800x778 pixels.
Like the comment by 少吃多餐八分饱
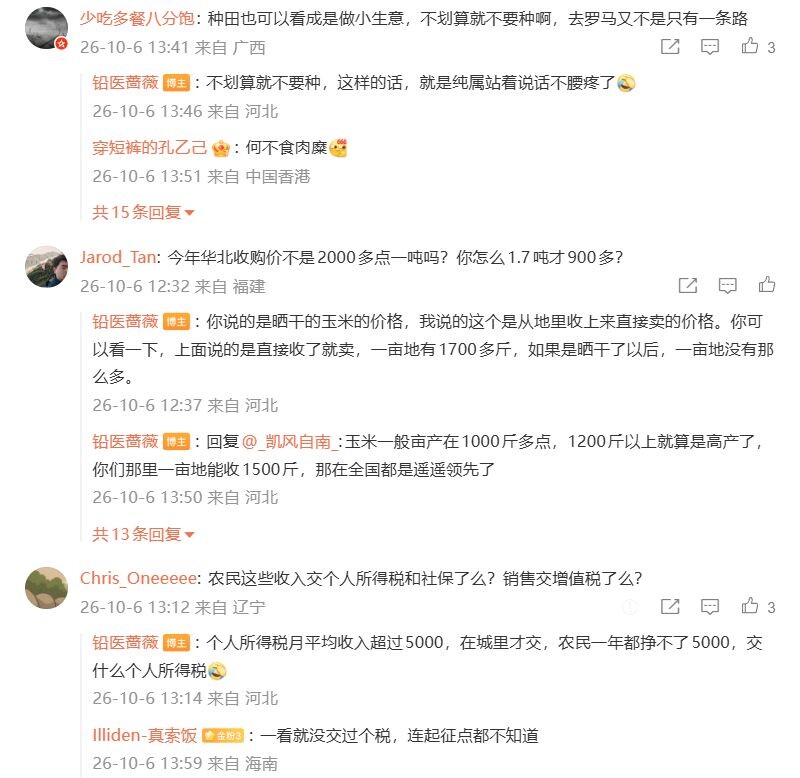click(749, 46)
